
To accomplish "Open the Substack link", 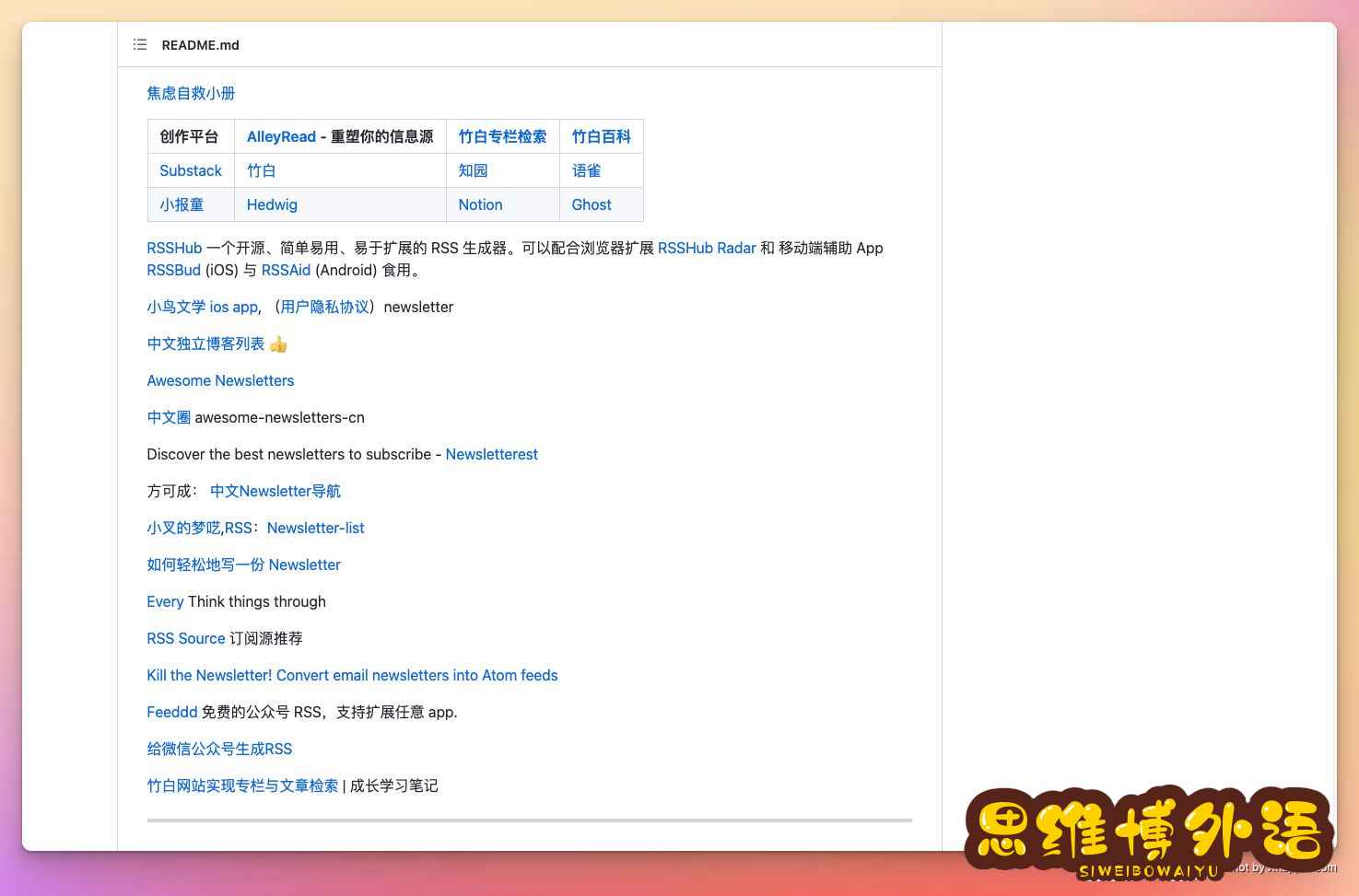I will (x=191, y=170).
